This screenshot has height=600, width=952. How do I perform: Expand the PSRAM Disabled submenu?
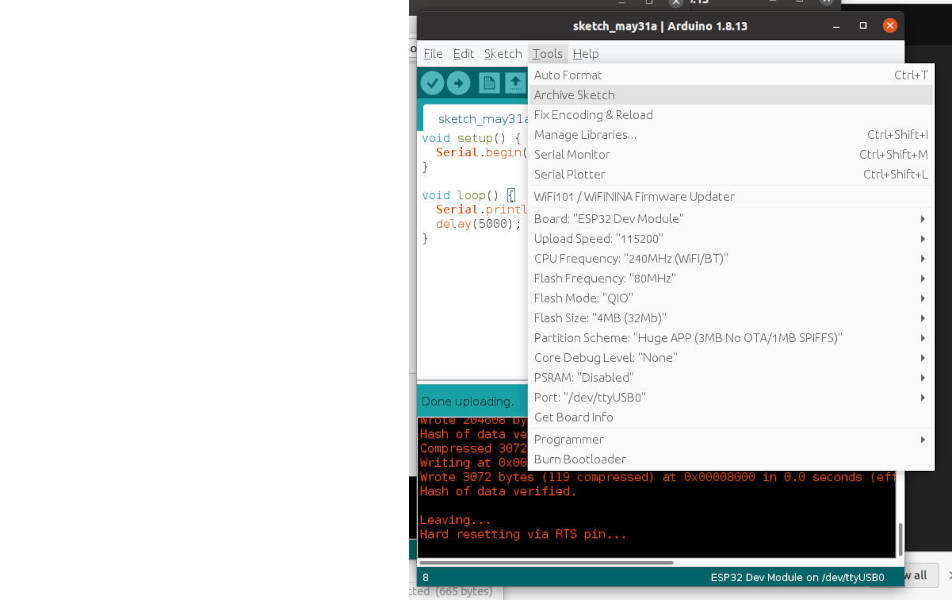(x=731, y=378)
